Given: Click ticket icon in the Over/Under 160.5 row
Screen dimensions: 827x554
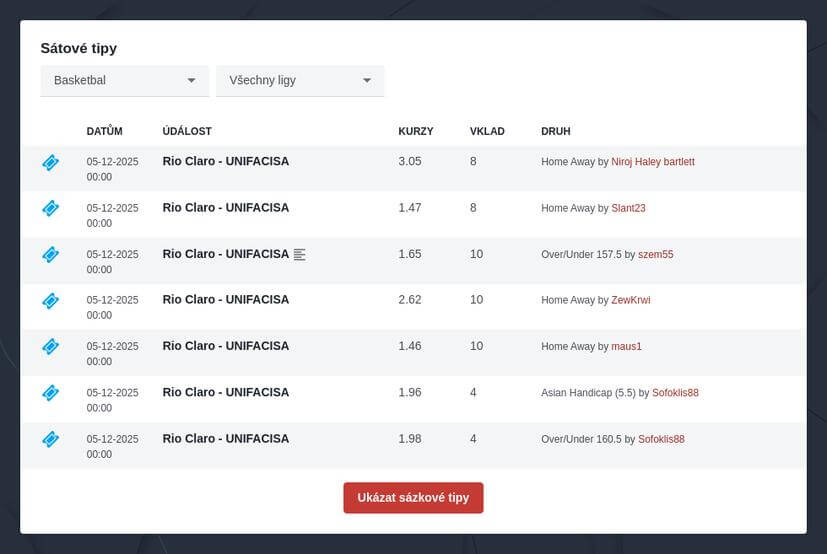Looking at the screenshot, I should (x=50, y=439).
